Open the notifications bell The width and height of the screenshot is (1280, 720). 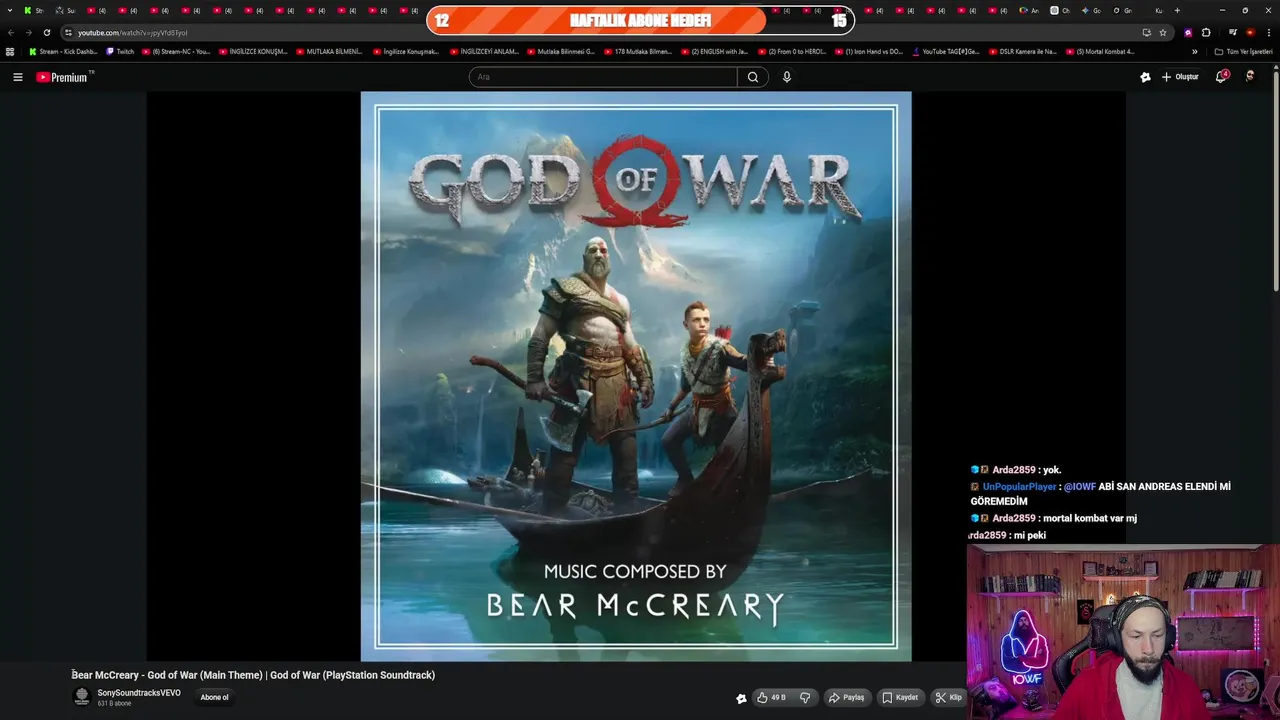click(x=1221, y=77)
